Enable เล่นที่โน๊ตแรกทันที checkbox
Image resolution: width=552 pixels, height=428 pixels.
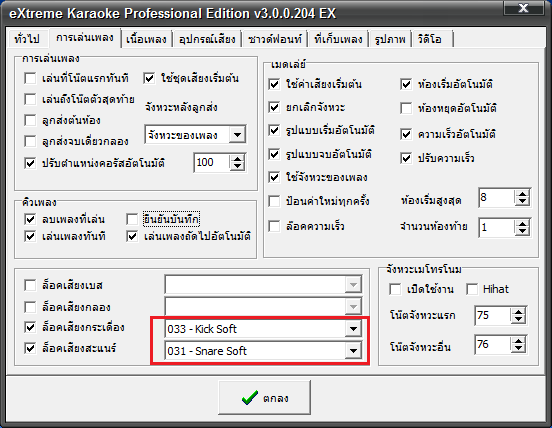pos(30,78)
